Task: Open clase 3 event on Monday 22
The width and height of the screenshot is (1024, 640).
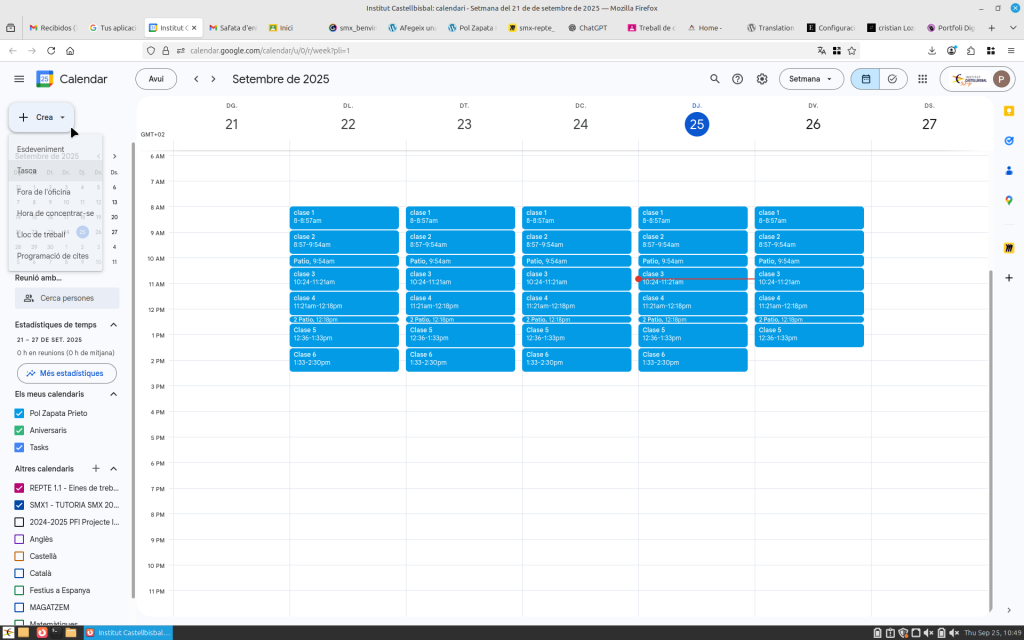Action: (x=346, y=278)
